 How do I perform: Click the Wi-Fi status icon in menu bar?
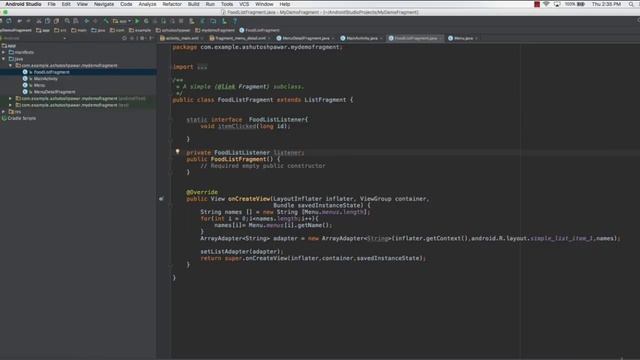pyautogui.click(x=546, y=4)
